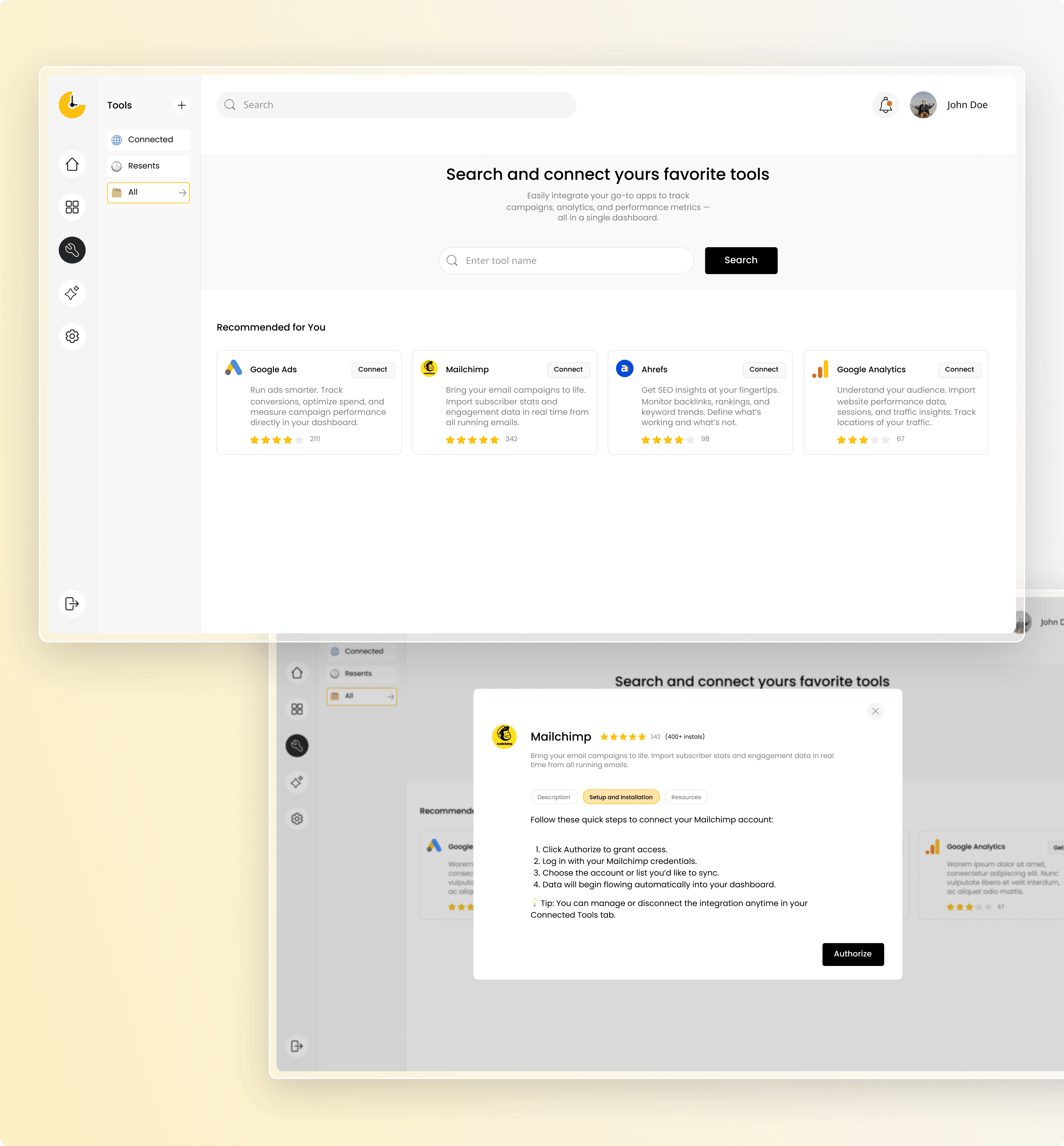This screenshot has height=1146, width=1064.
Task: Connect Ahrefs
Action: pyautogui.click(x=764, y=370)
